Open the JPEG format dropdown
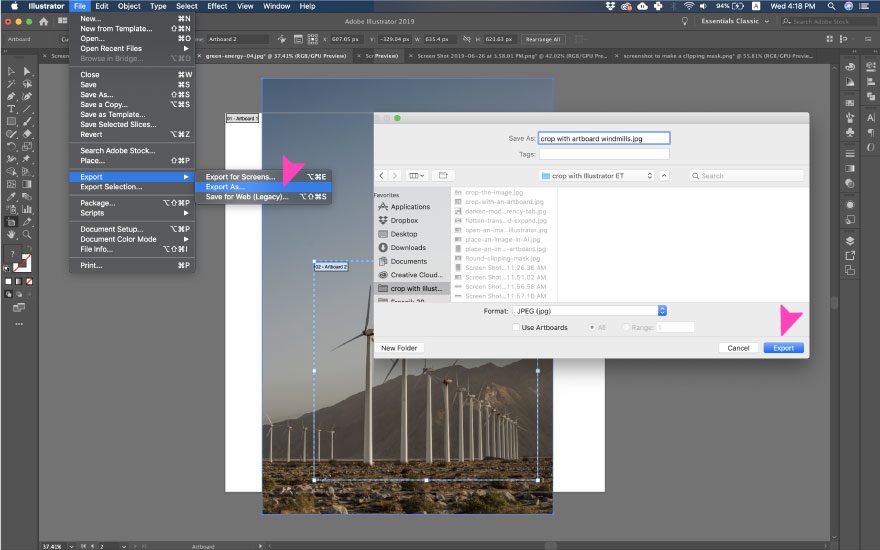 pos(589,311)
